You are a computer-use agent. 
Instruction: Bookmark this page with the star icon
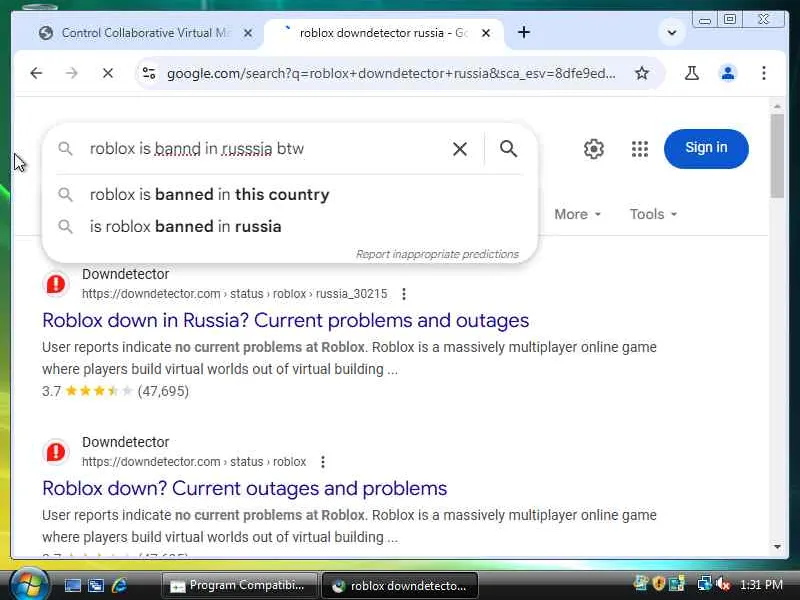(642, 73)
